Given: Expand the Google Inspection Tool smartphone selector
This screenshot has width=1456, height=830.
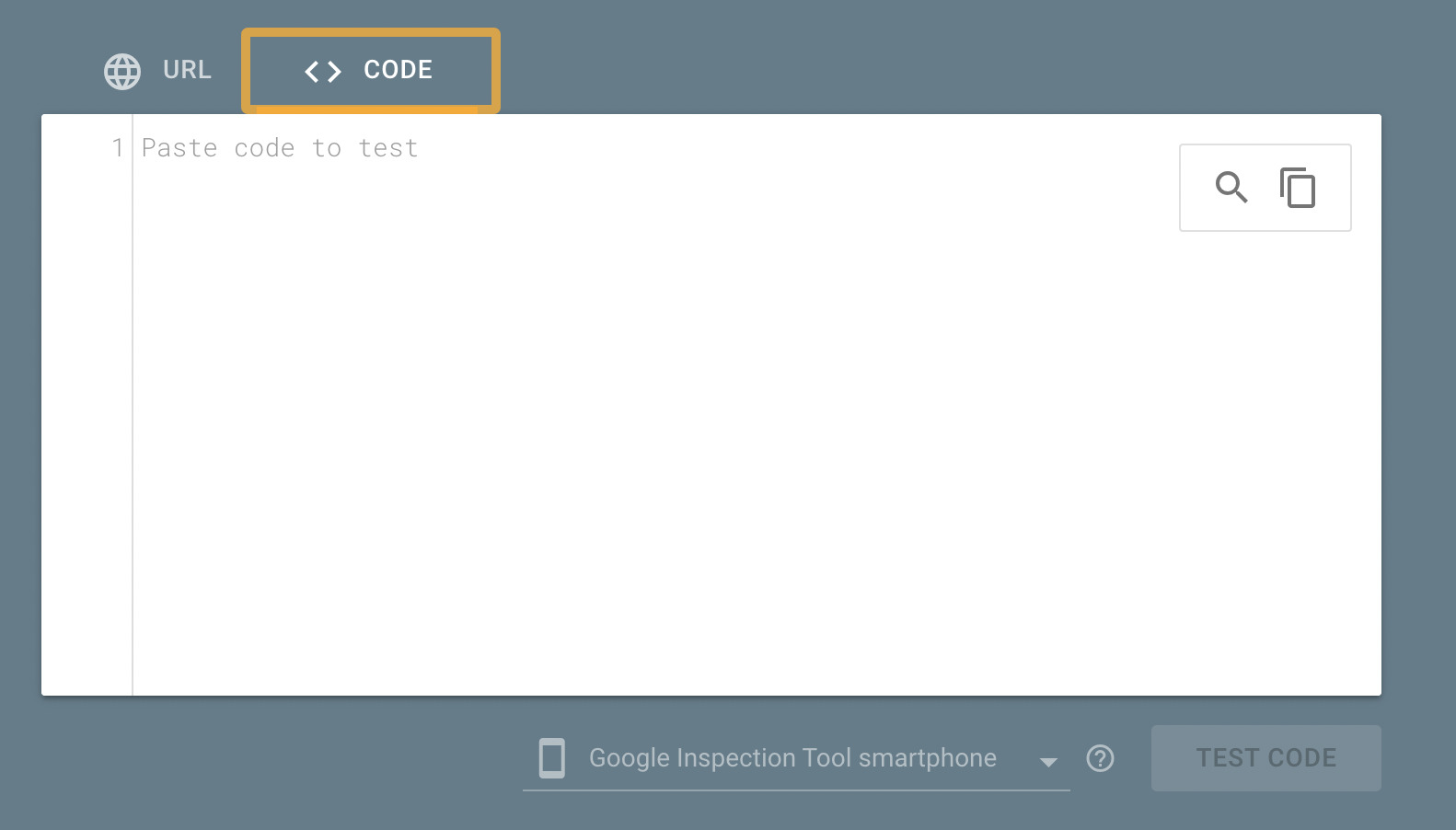Looking at the screenshot, I should tap(1047, 762).
